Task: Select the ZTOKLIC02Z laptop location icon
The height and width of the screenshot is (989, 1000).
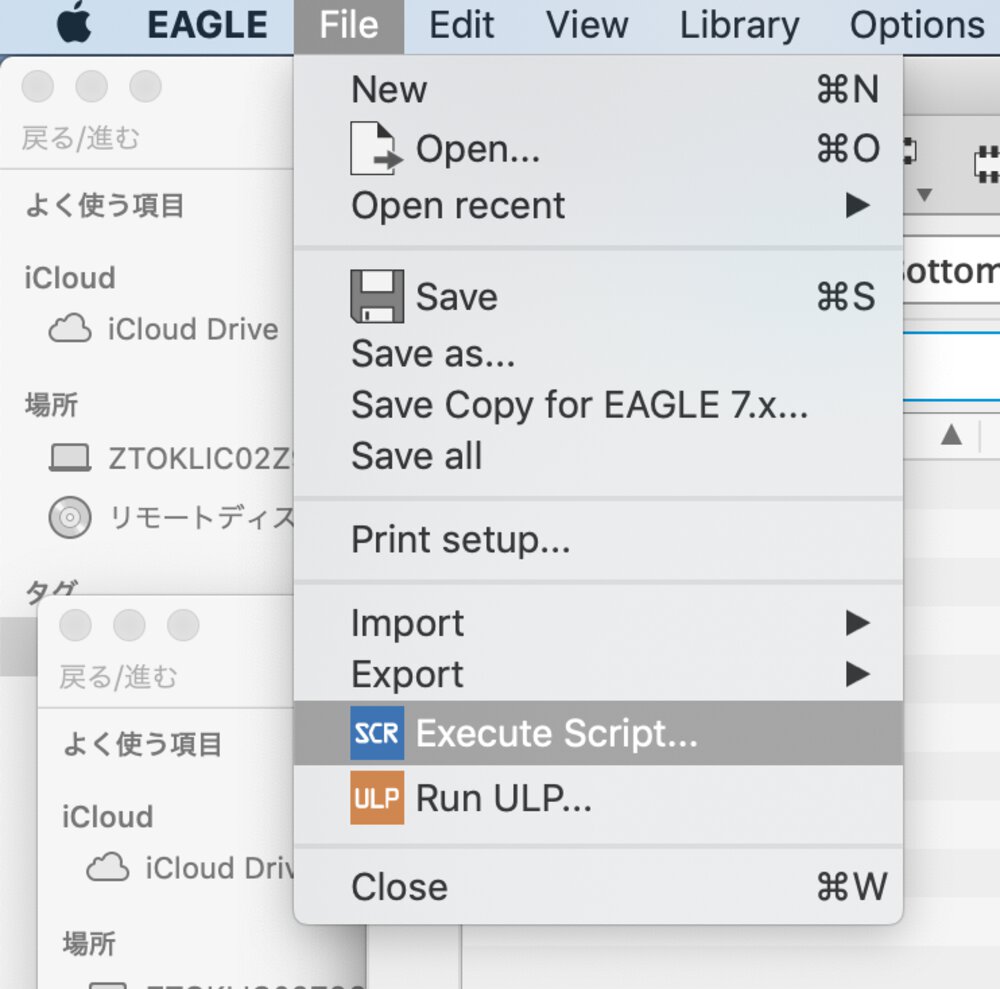Action: (x=70, y=458)
